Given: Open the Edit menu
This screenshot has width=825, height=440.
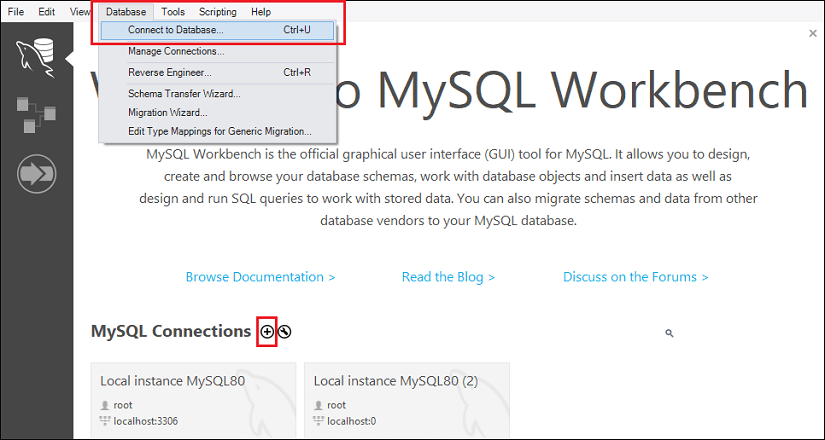Looking at the screenshot, I should [x=47, y=12].
